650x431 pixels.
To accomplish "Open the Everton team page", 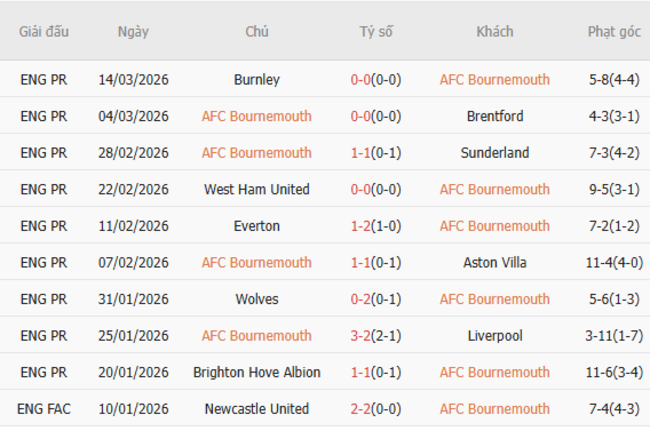I will click(257, 226).
